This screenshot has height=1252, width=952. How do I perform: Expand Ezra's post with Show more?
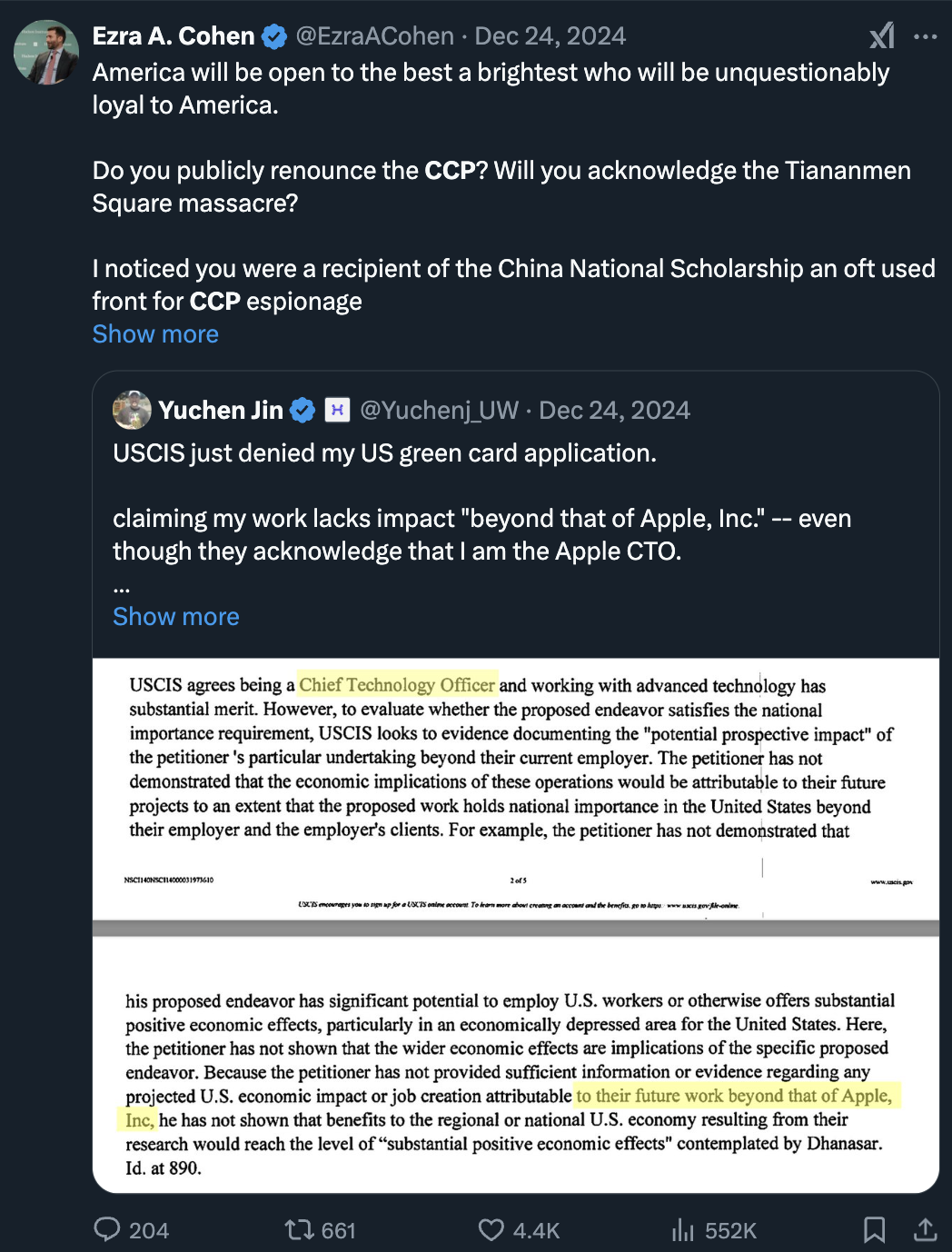[155, 334]
